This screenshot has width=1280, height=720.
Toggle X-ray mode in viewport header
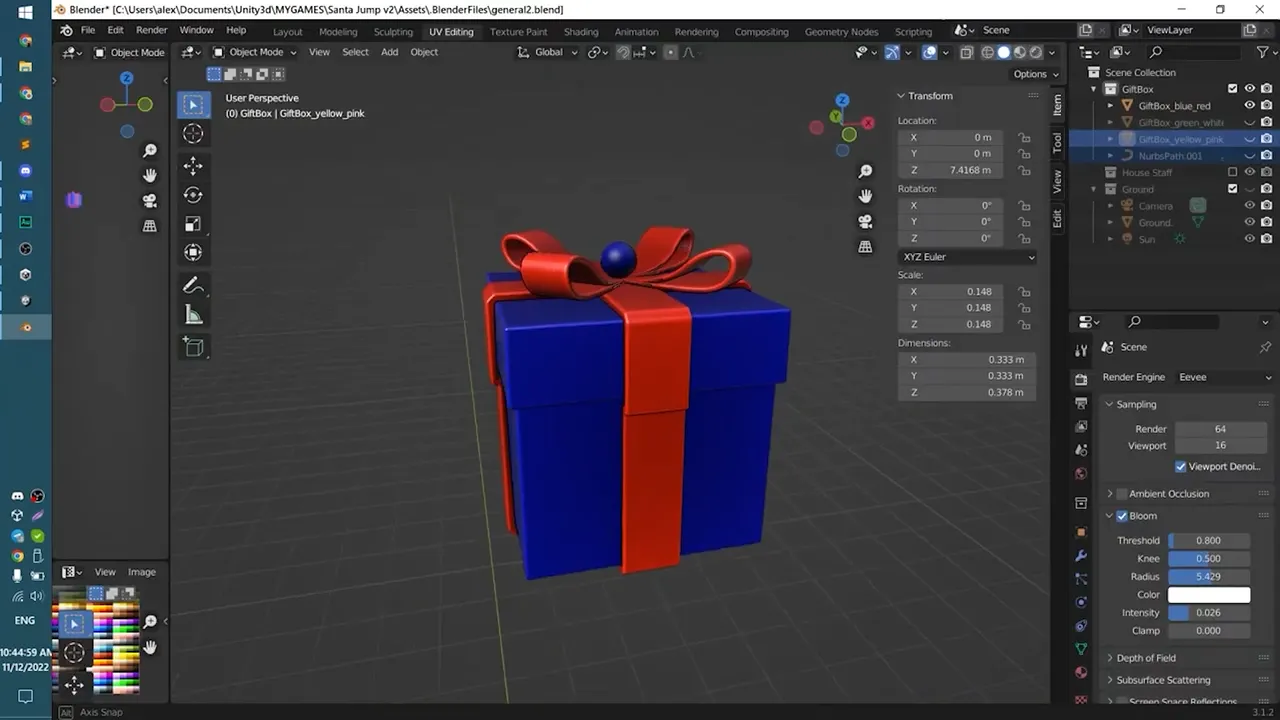click(966, 52)
